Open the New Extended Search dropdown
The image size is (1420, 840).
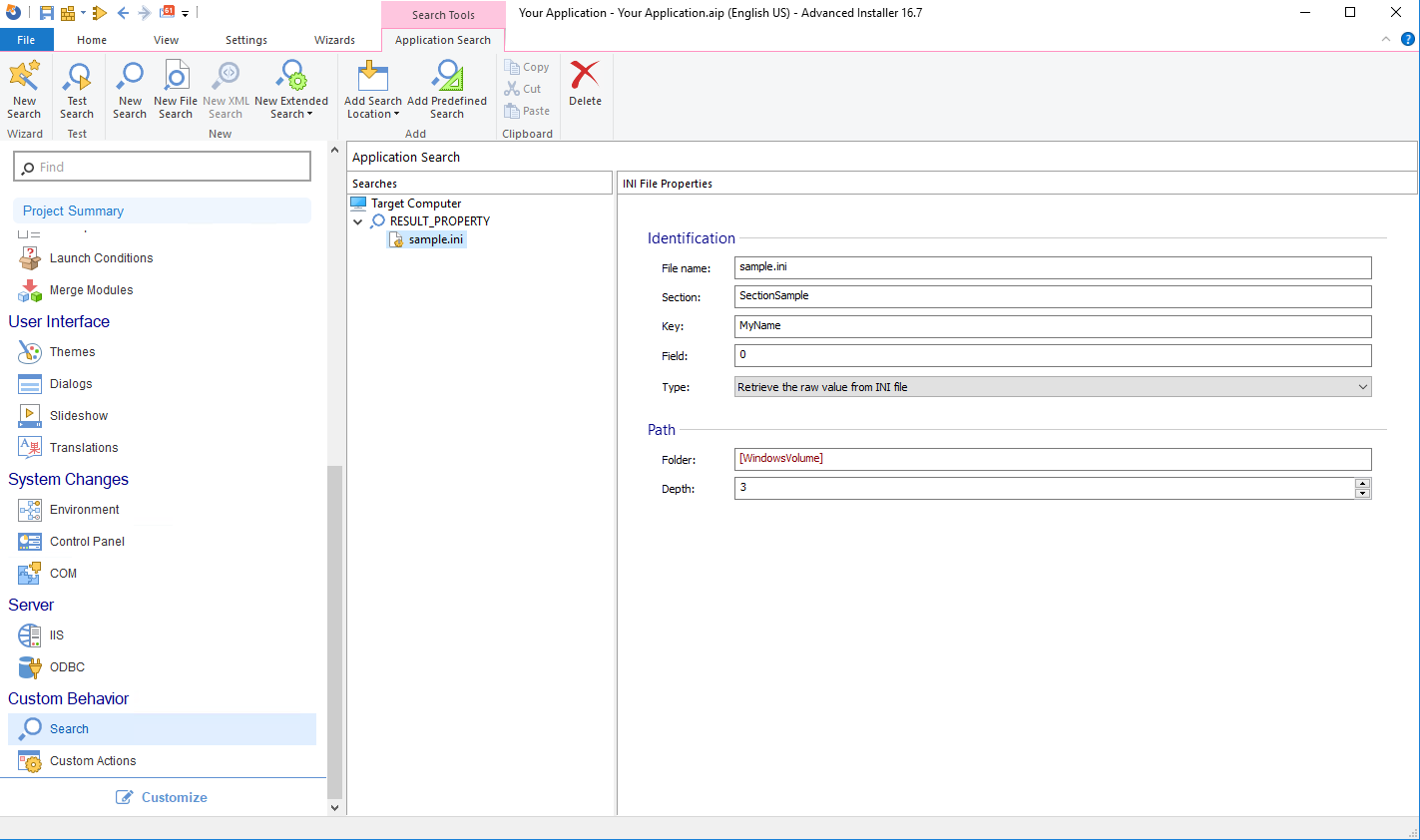[x=290, y=88]
